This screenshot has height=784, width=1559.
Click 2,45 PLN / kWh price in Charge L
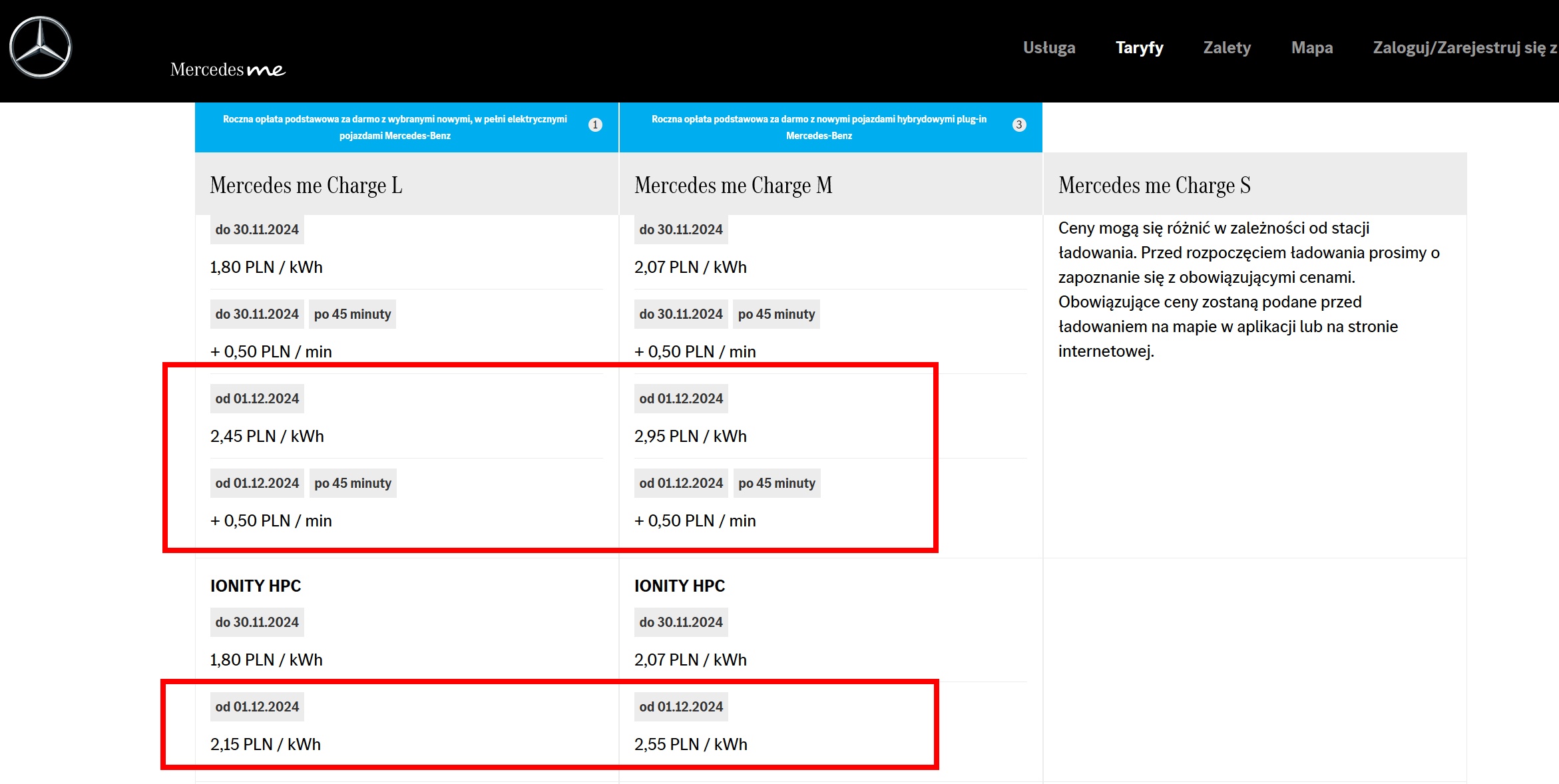(x=267, y=436)
